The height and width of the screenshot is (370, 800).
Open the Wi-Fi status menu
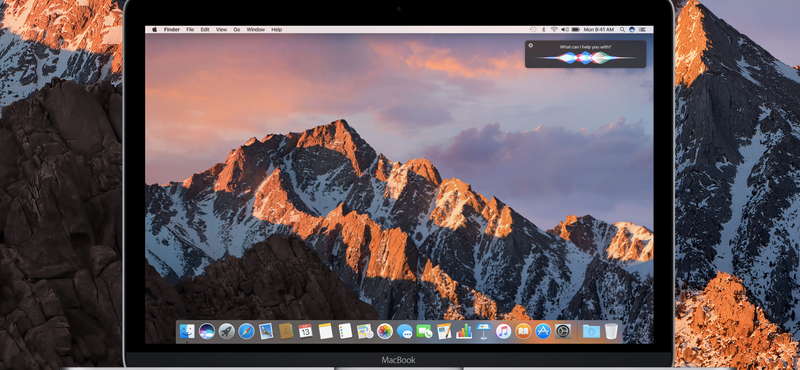(554, 30)
